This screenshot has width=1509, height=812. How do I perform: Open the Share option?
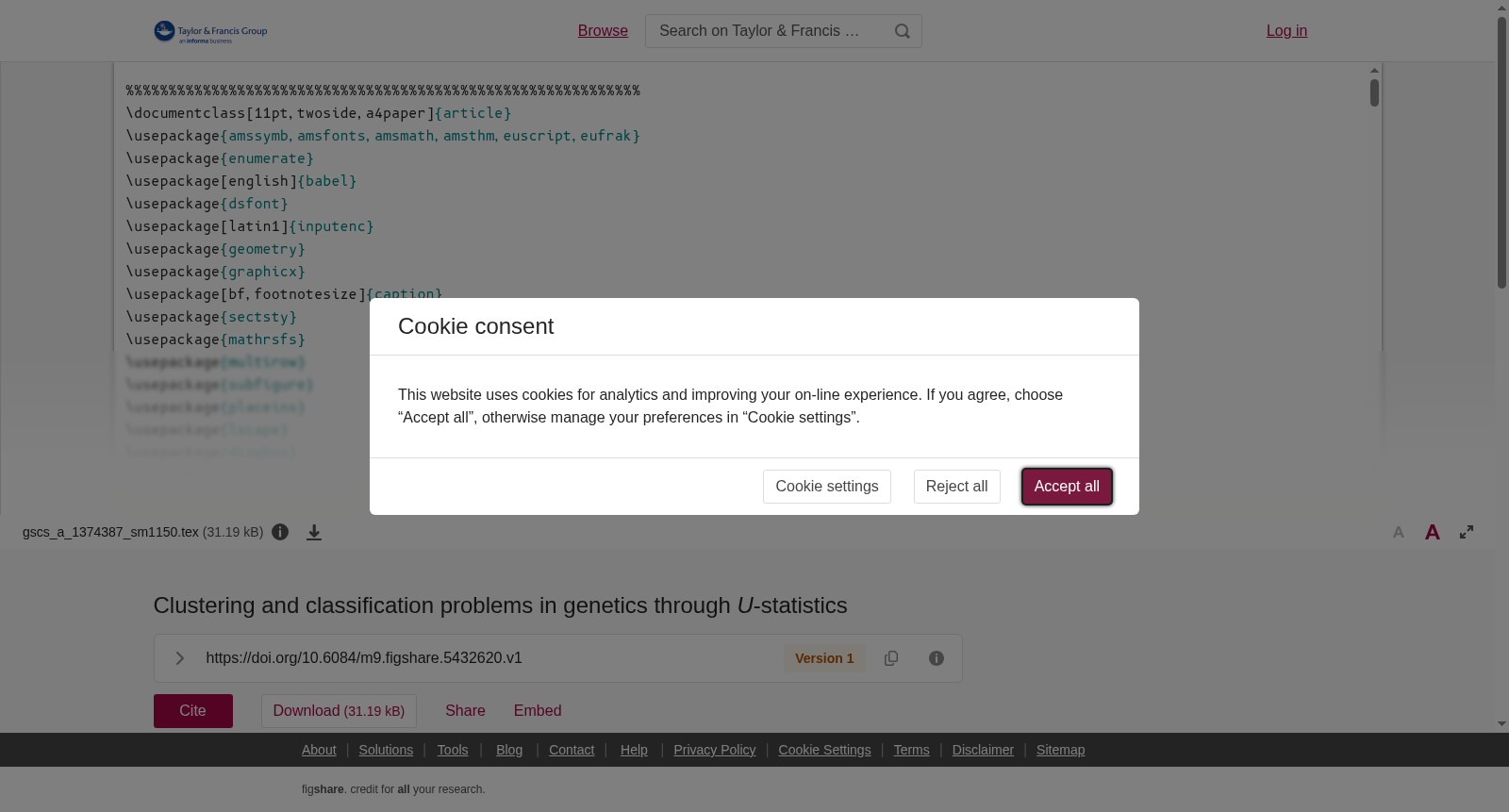click(x=465, y=711)
